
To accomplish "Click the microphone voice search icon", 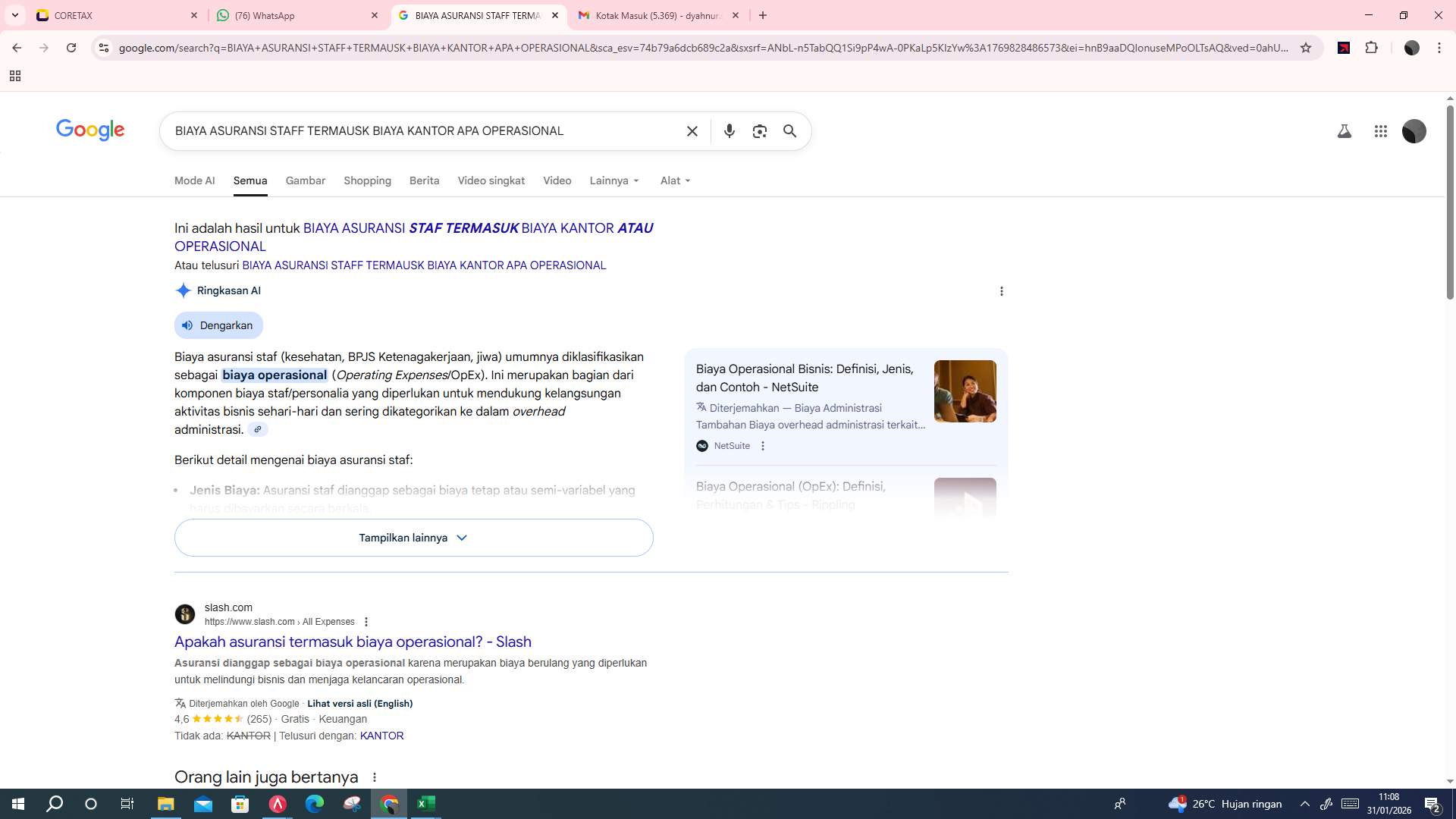I will [729, 130].
